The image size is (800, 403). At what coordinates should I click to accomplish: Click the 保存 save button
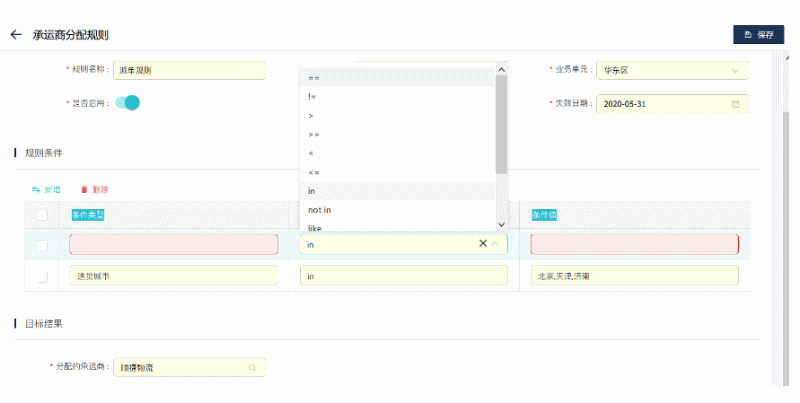[759, 35]
